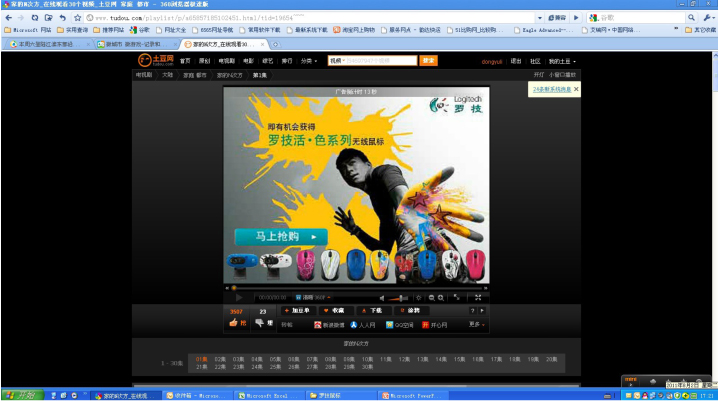Open 电视剧 nav menu item
718x401 pixels.
point(227,61)
